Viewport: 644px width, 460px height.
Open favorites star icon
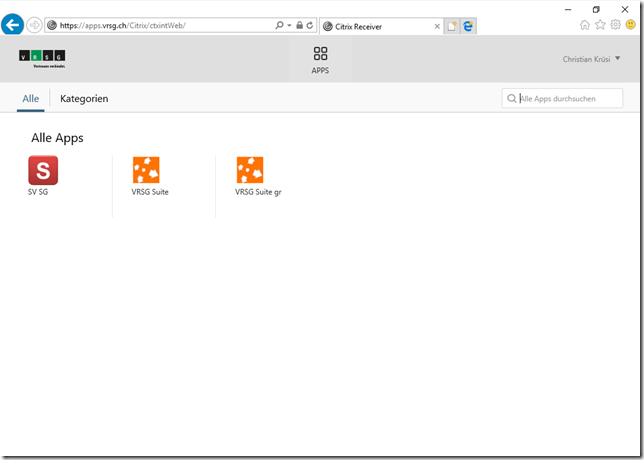[x=600, y=25]
